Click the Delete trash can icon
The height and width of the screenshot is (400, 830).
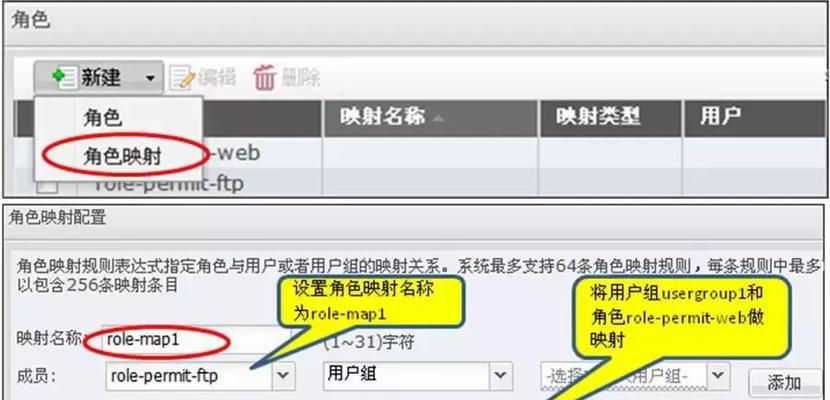(265, 78)
